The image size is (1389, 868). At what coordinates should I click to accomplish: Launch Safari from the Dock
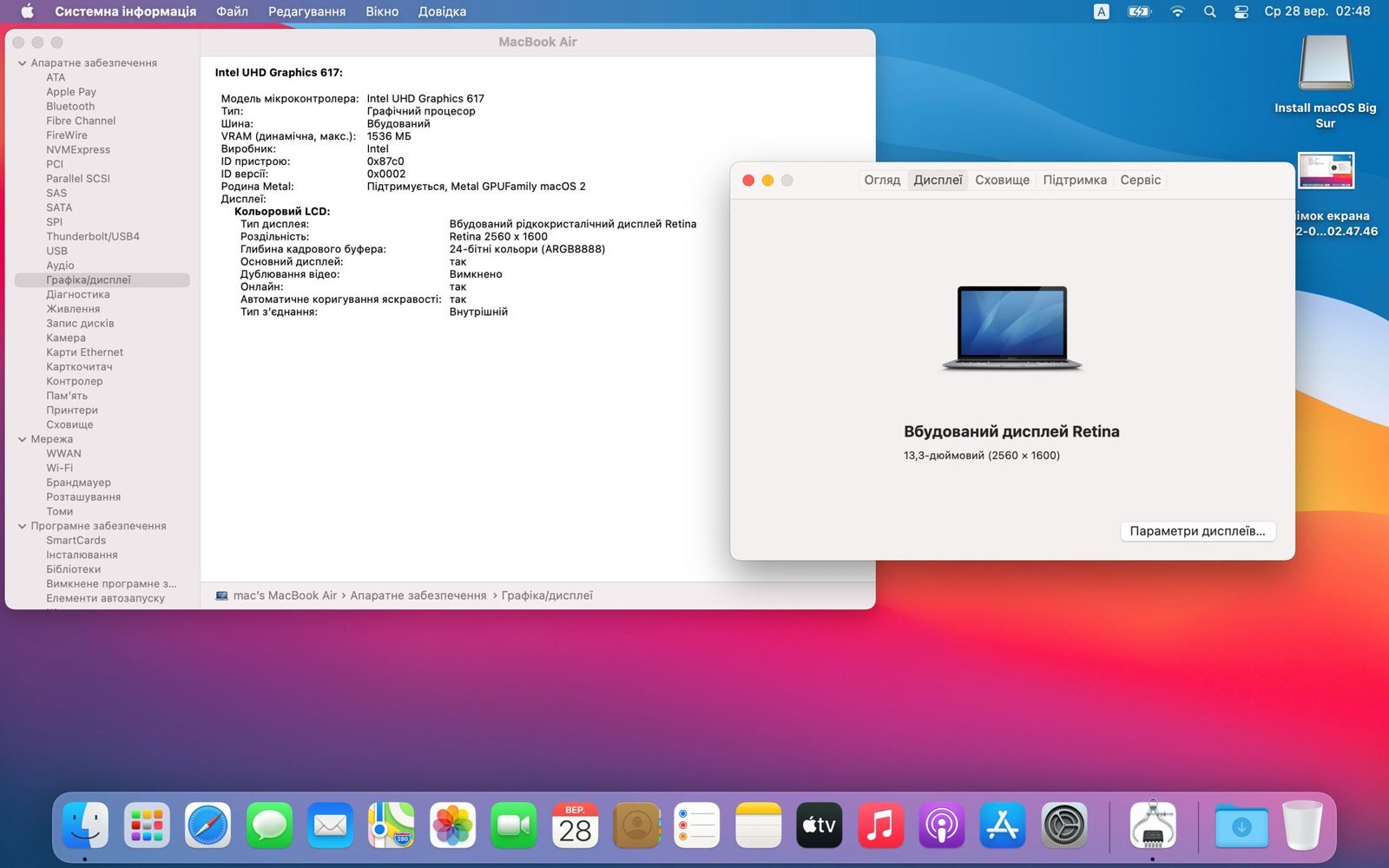click(x=207, y=825)
